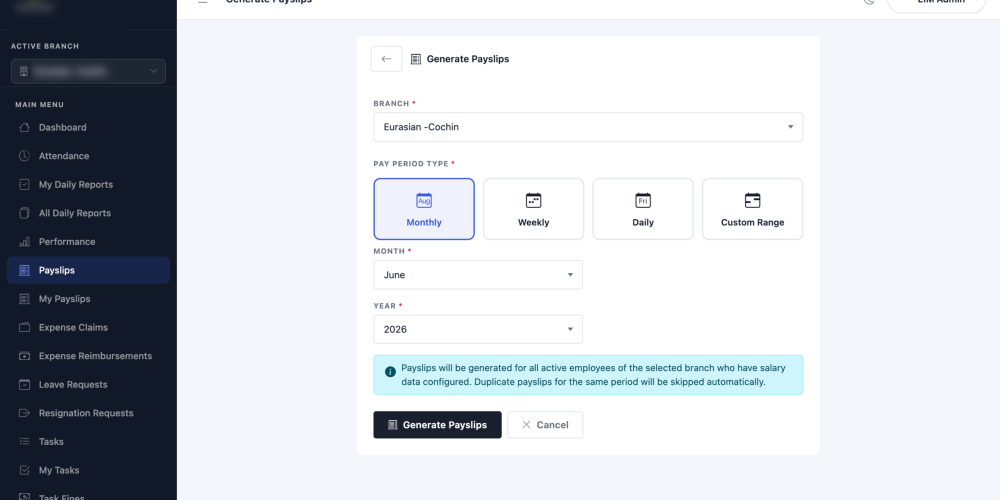Open the Branch dropdown showing Eurasian -Cochin

point(588,127)
